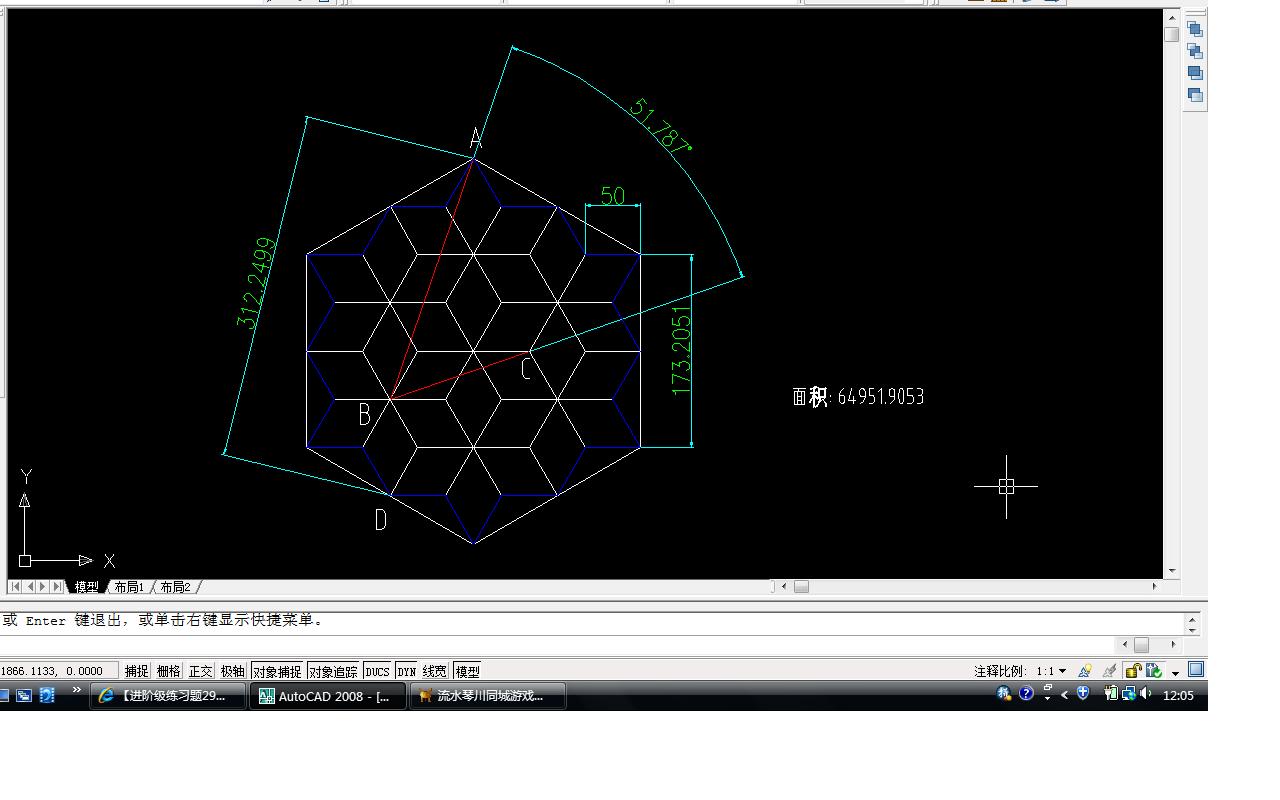Click the 173.2051 dimension text
Screen dimensions: 1280x800
pyautogui.click(x=682, y=349)
